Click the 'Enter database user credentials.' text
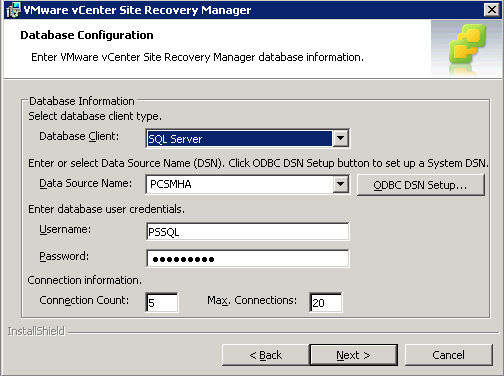 pyautogui.click(x=106, y=209)
